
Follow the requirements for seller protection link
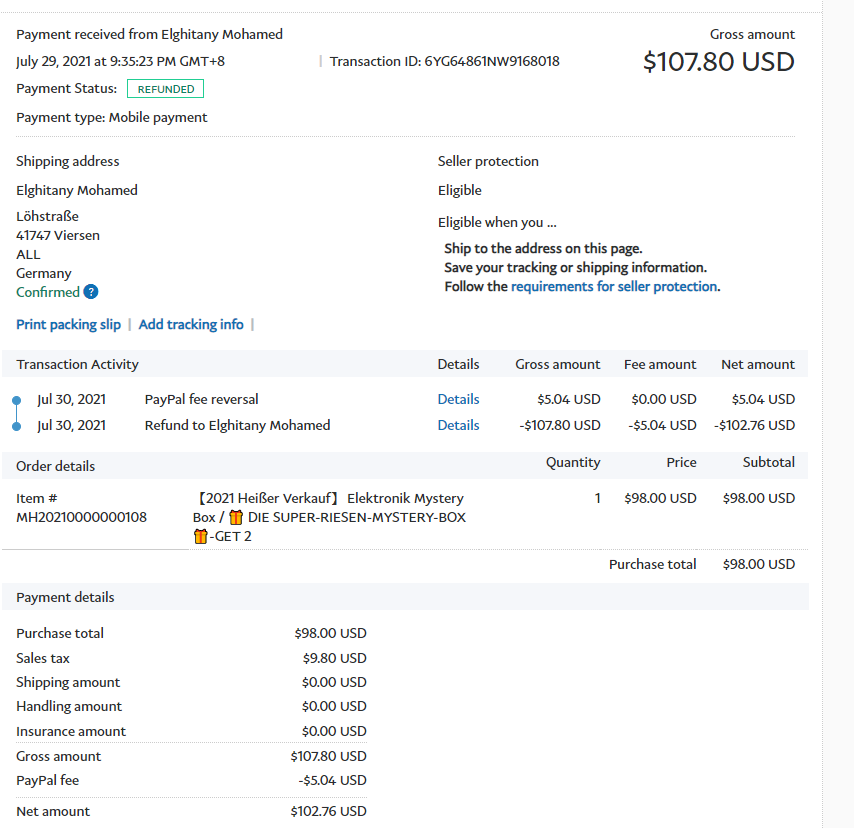coord(614,286)
